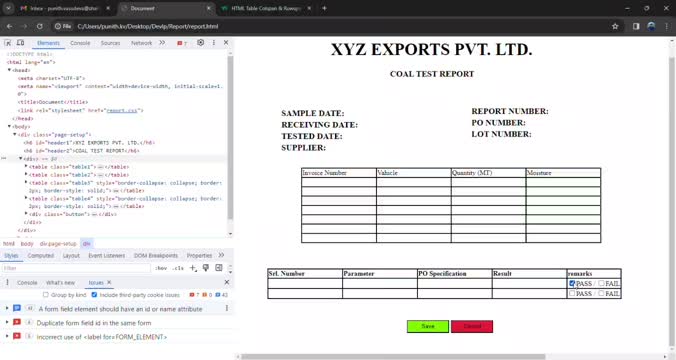Close the Document browser tab
The image size is (676, 360).
pos(209,8)
